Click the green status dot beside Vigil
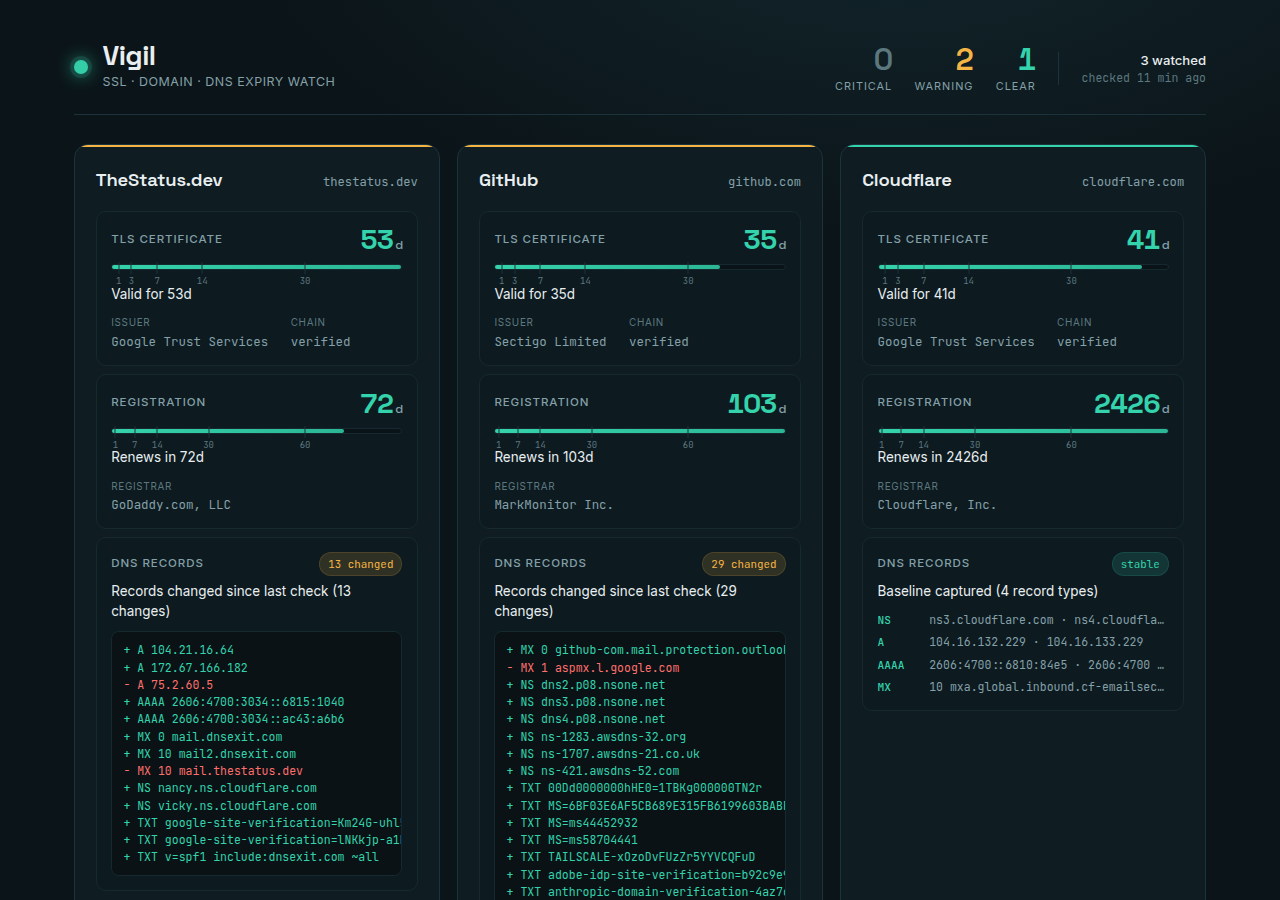 81,67
